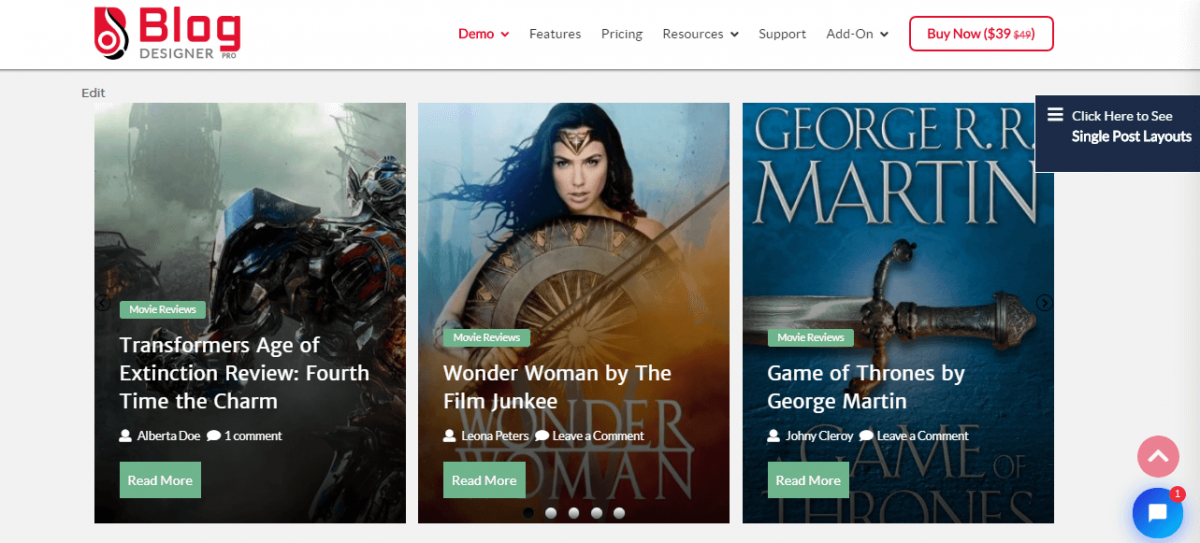Click the author icon beside Alberta Doe
This screenshot has width=1200, height=543.
pos(126,436)
